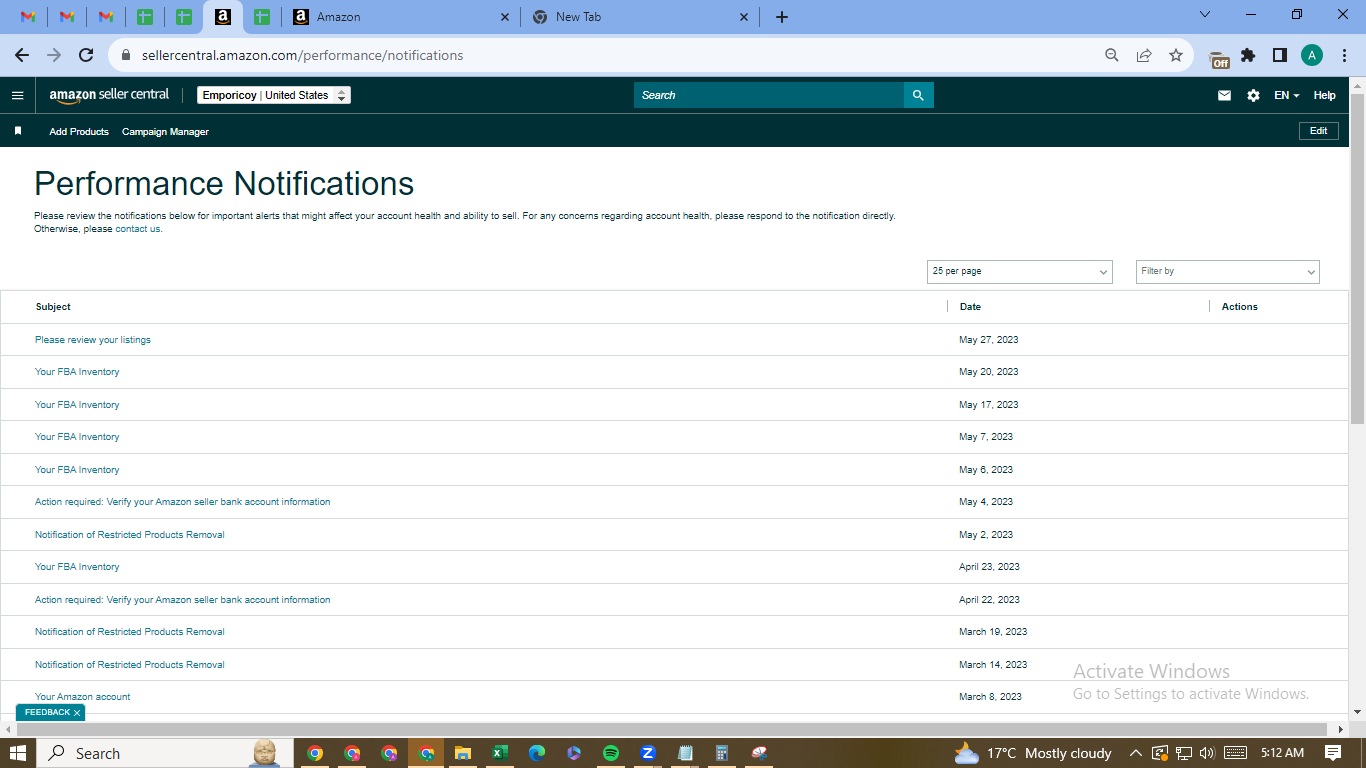Show hidden system tray icons

[1135, 753]
